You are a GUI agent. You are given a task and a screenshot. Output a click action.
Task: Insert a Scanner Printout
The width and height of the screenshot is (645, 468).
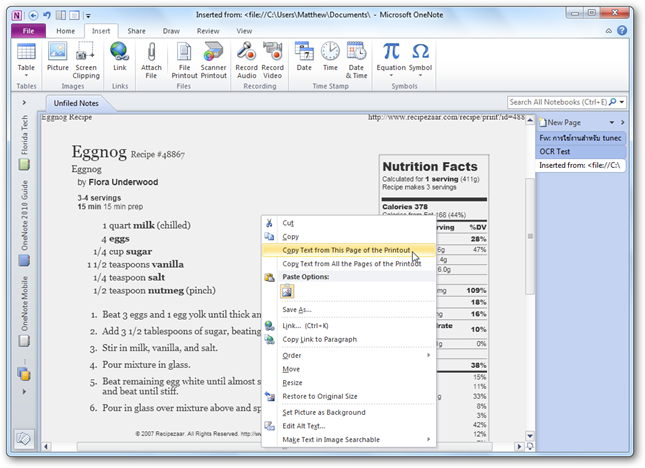(213, 60)
